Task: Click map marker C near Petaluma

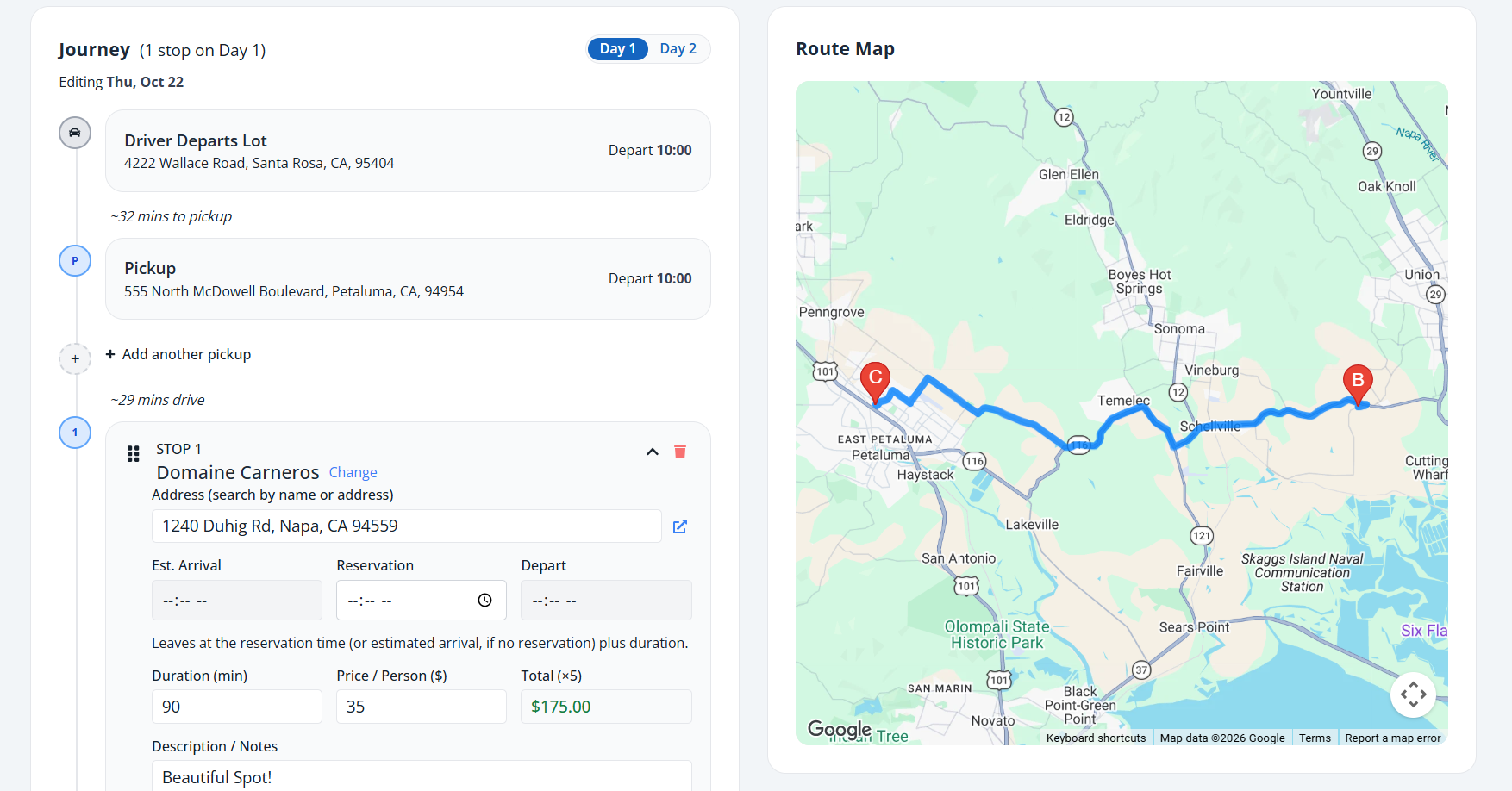Action: coord(875,383)
